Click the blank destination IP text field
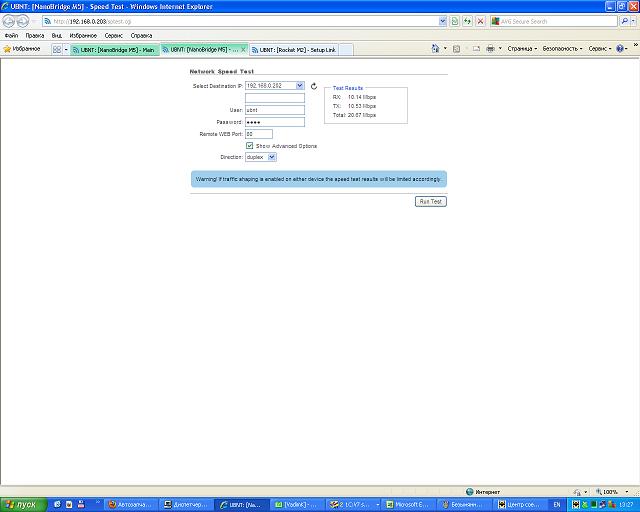Screen dimensions: 640x512 [x=275, y=98]
